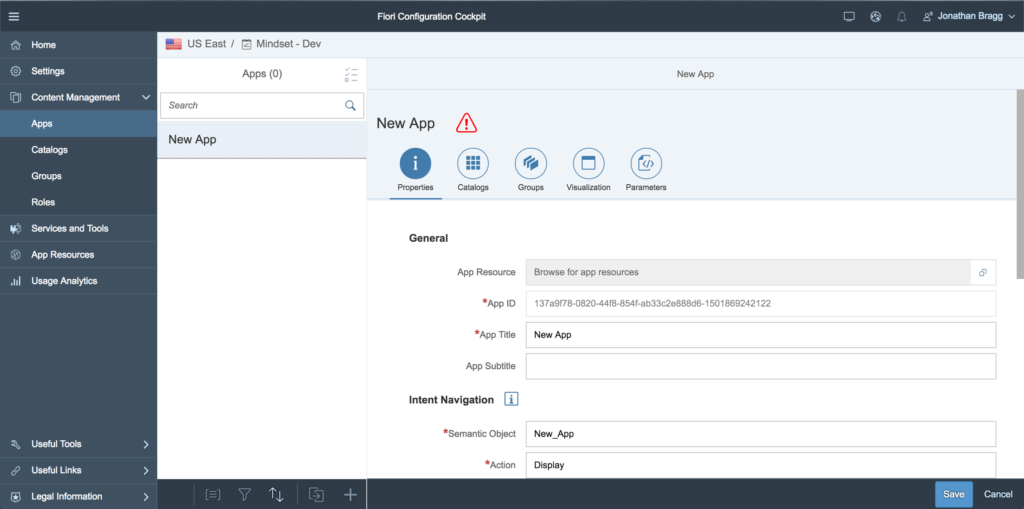Expand Useful Tools section
1024x509 pixels.
pos(78,444)
